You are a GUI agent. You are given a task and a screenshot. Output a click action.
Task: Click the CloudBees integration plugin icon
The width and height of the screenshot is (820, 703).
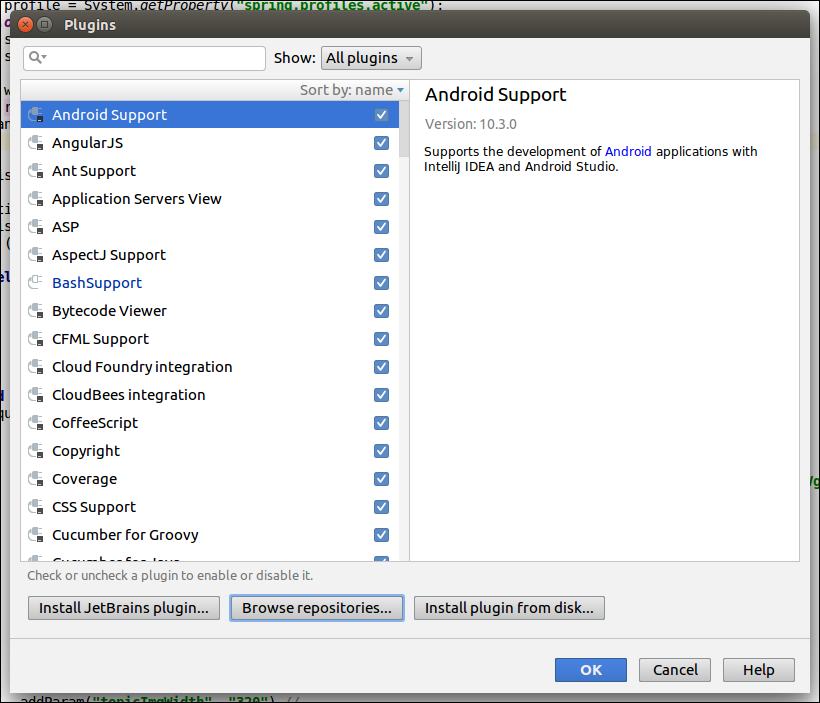pos(36,394)
